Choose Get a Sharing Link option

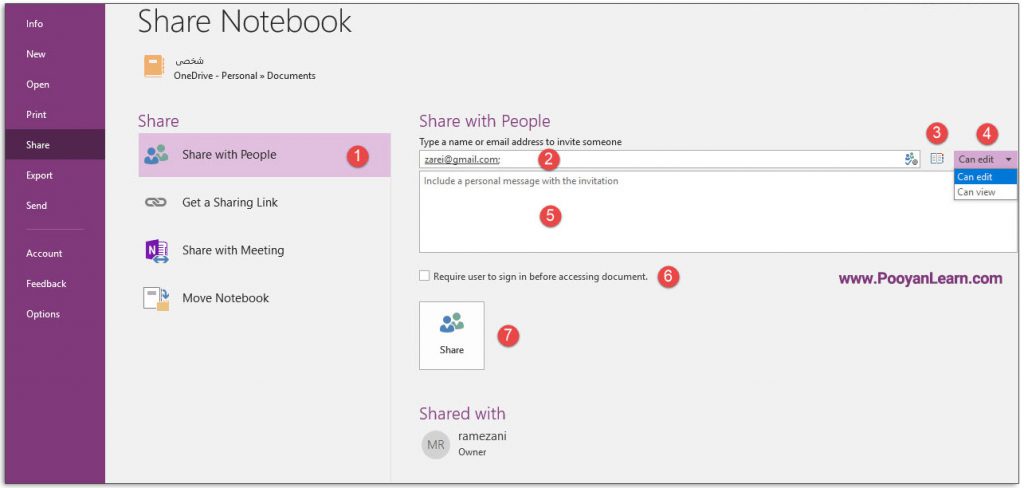[264, 203]
